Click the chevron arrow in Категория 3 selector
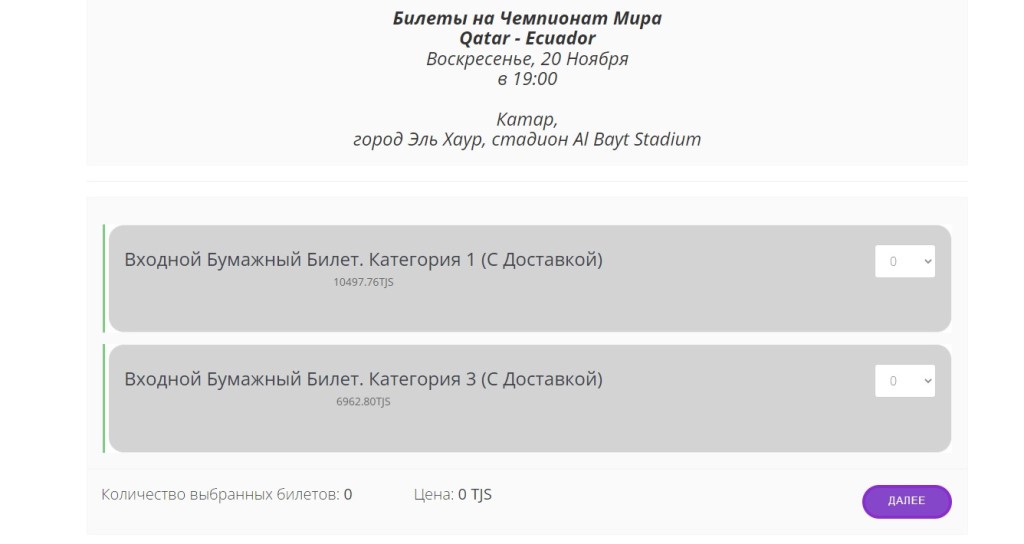Image resolution: width=1024 pixels, height=544 pixels. point(927,381)
